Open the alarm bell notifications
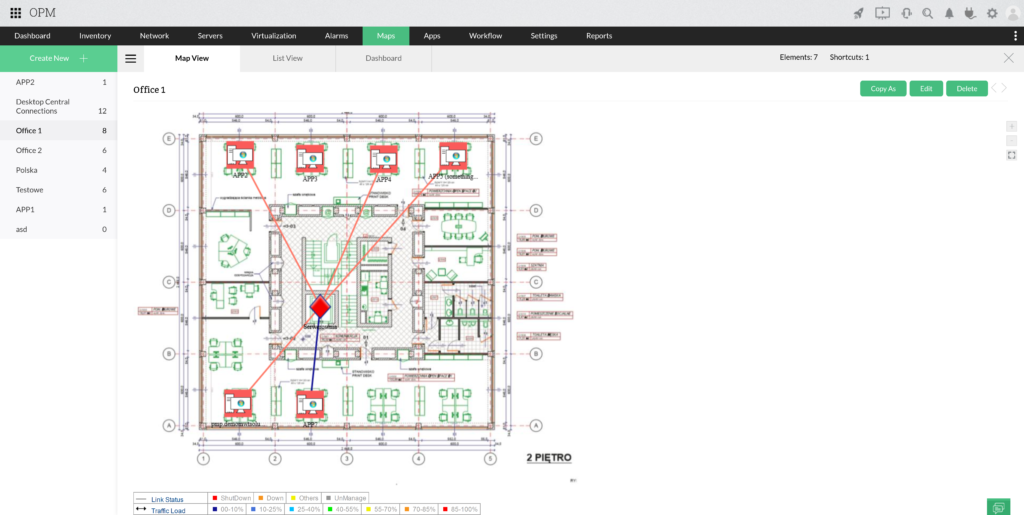 [x=949, y=13]
